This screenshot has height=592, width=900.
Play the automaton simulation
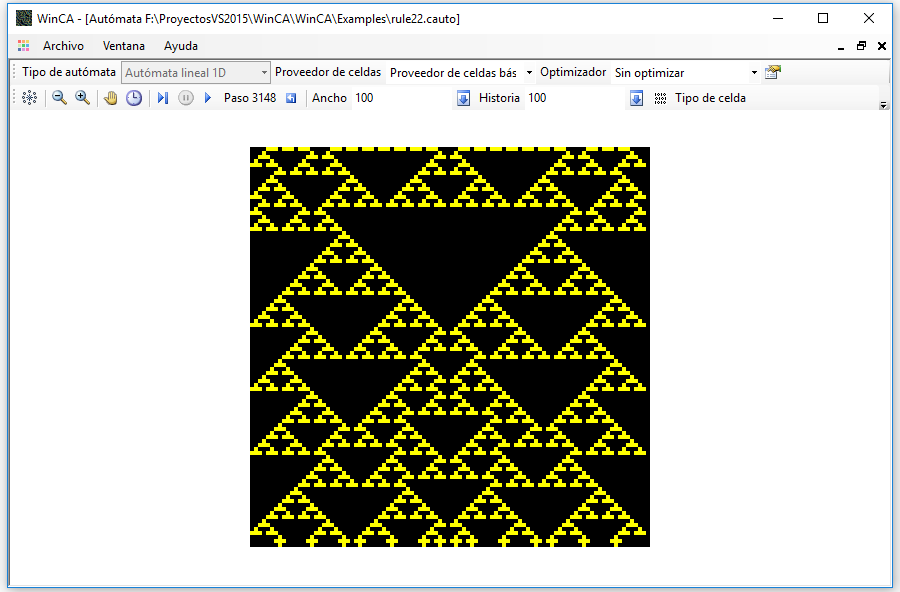click(x=208, y=98)
